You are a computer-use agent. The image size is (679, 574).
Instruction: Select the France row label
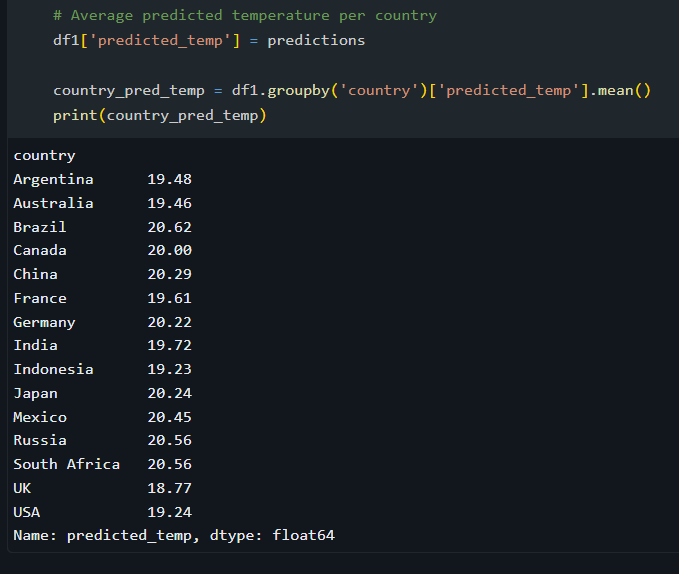click(40, 298)
